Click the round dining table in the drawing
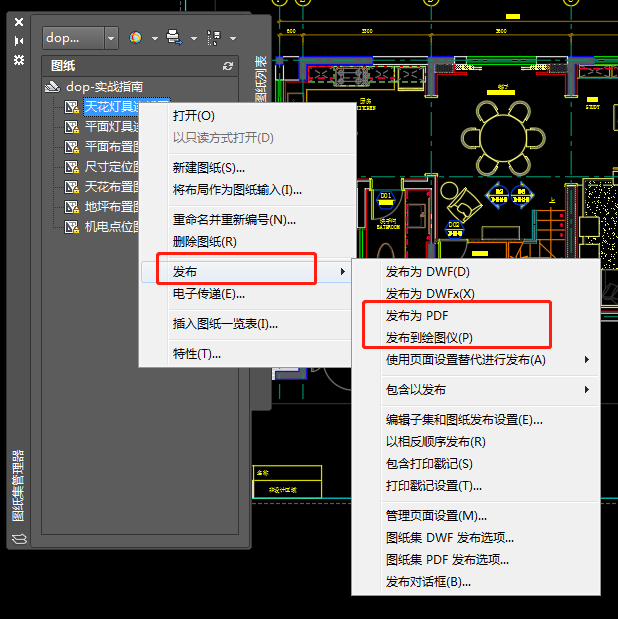The height and width of the screenshot is (619, 618). [503, 138]
